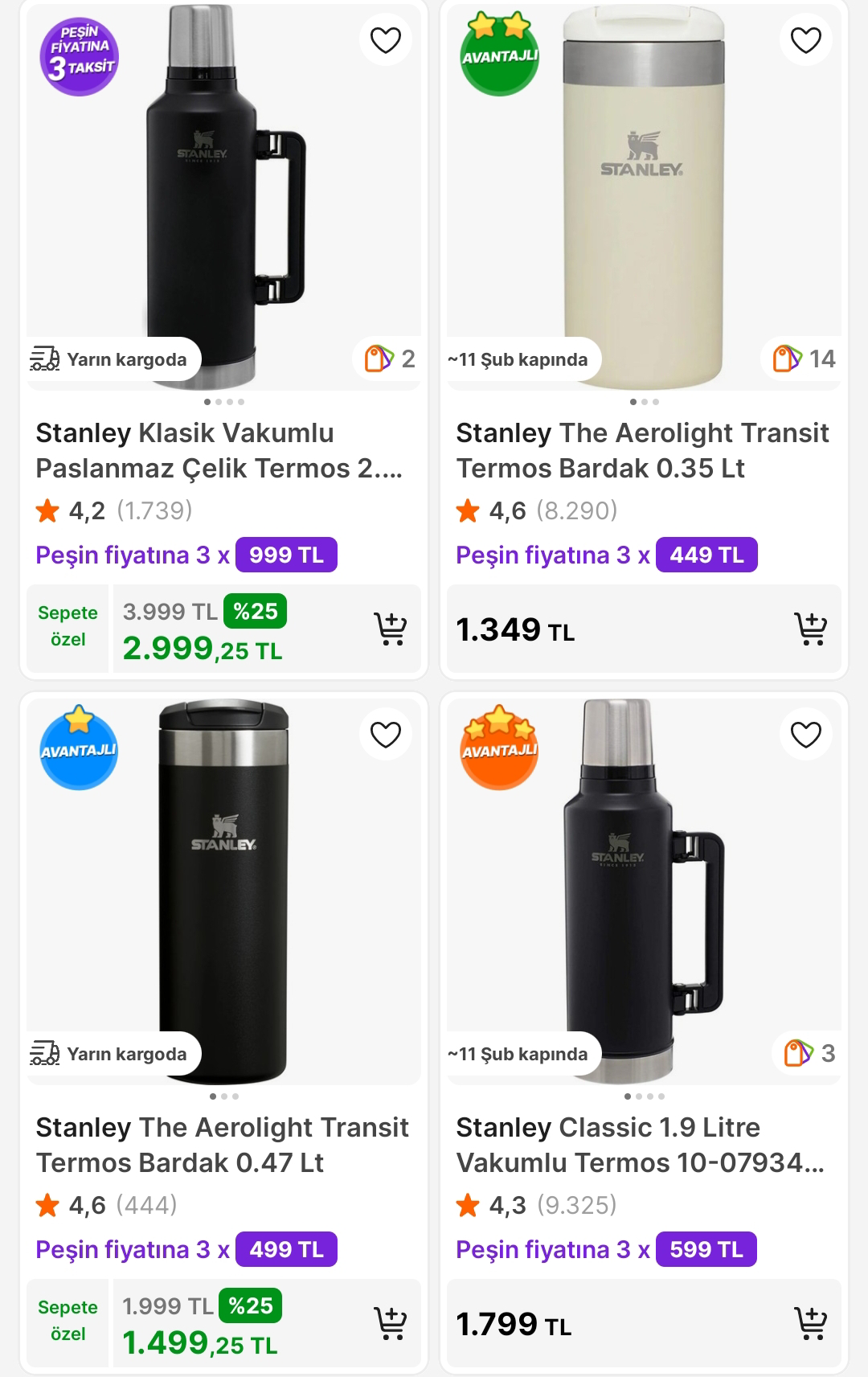Tap heart on cream Aerolight 0.35 Lt
Screen dimensions: 868x1377
(805, 40)
